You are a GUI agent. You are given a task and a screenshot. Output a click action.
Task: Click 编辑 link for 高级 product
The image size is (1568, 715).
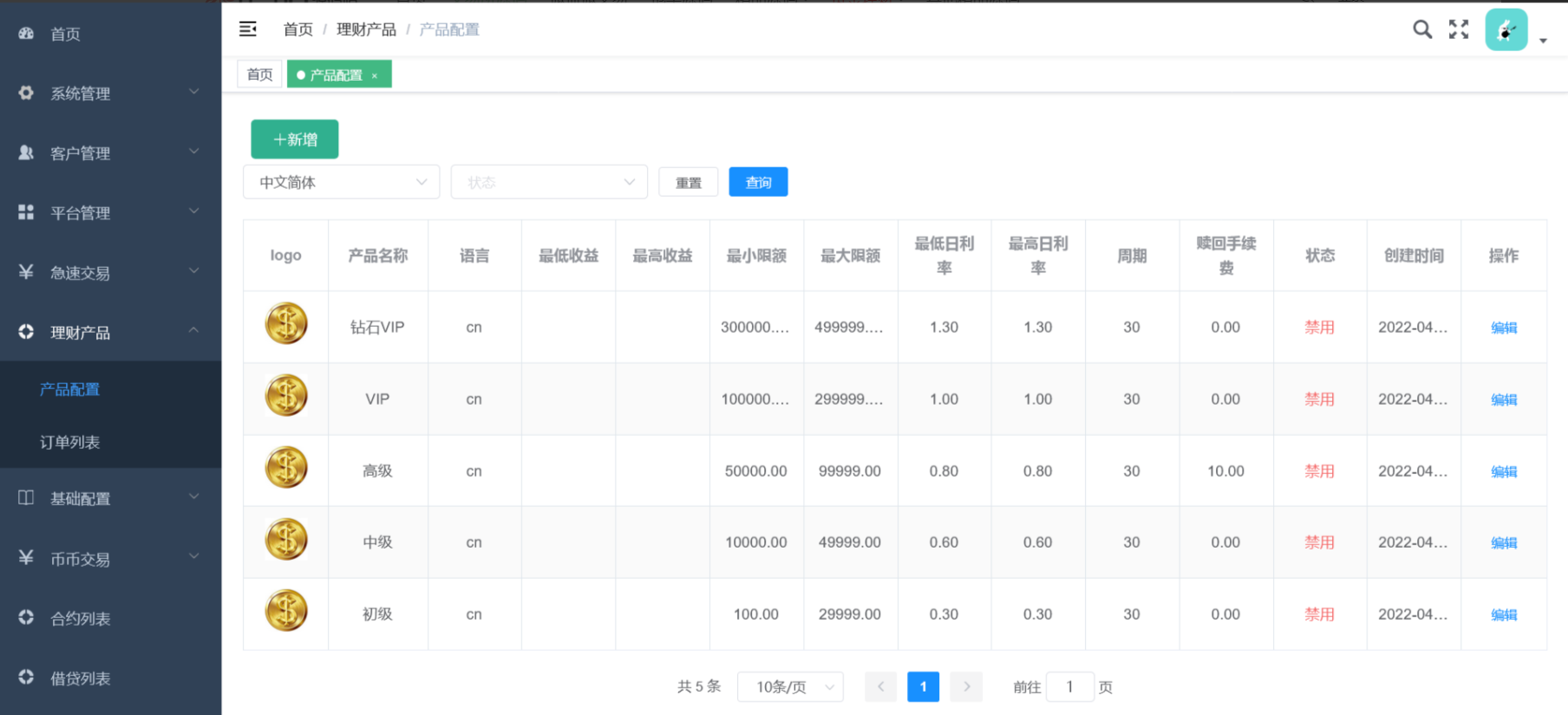pos(1503,471)
